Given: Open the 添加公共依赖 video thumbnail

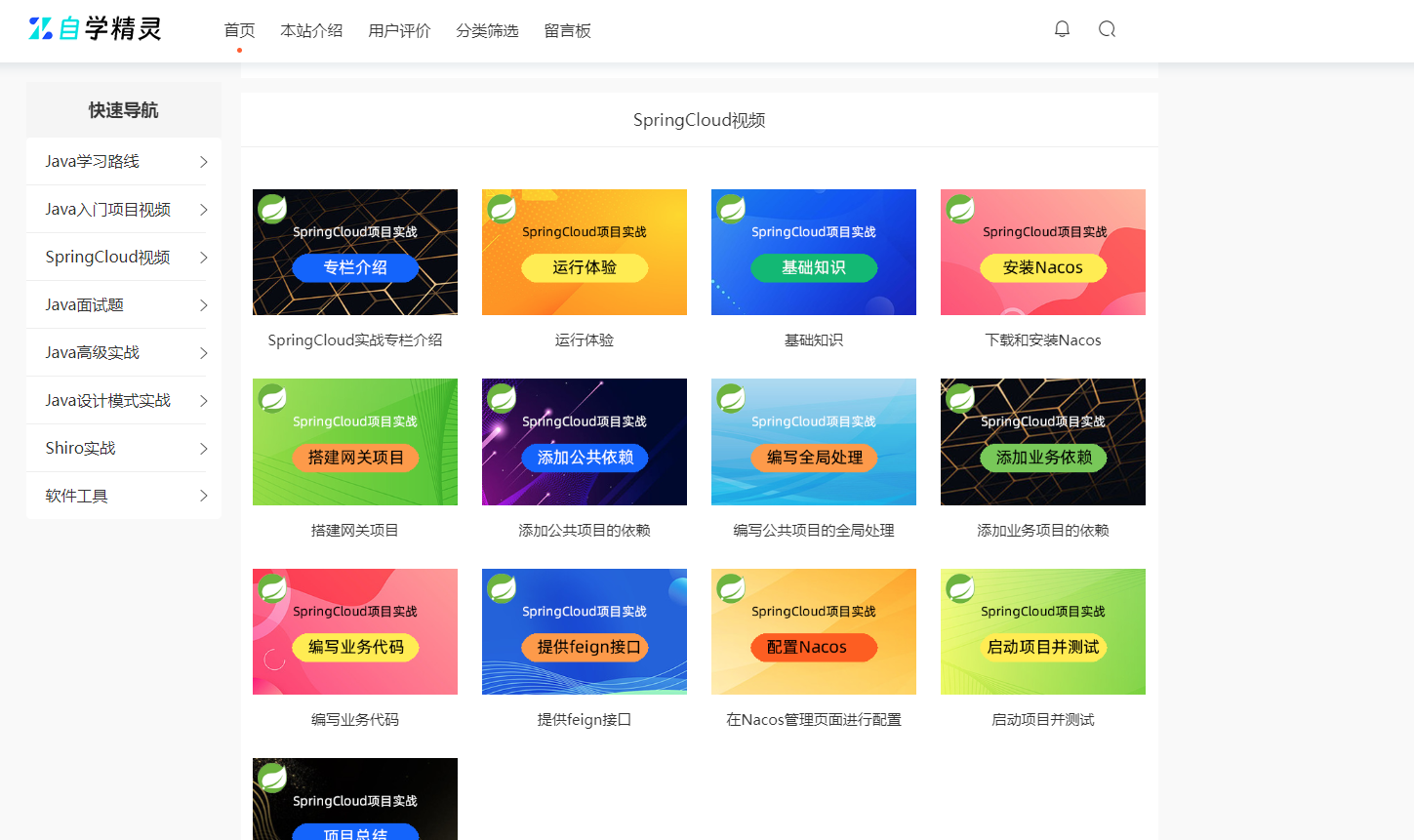Looking at the screenshot, I should (x=585, y=442).
